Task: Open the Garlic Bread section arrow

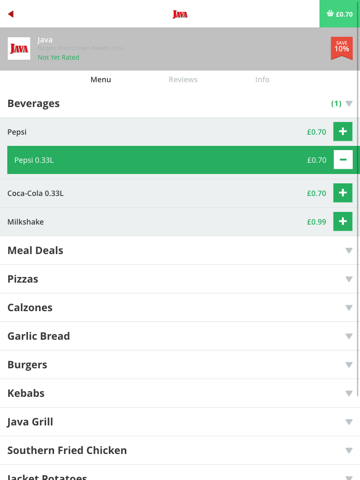Action: pos(349,336)
